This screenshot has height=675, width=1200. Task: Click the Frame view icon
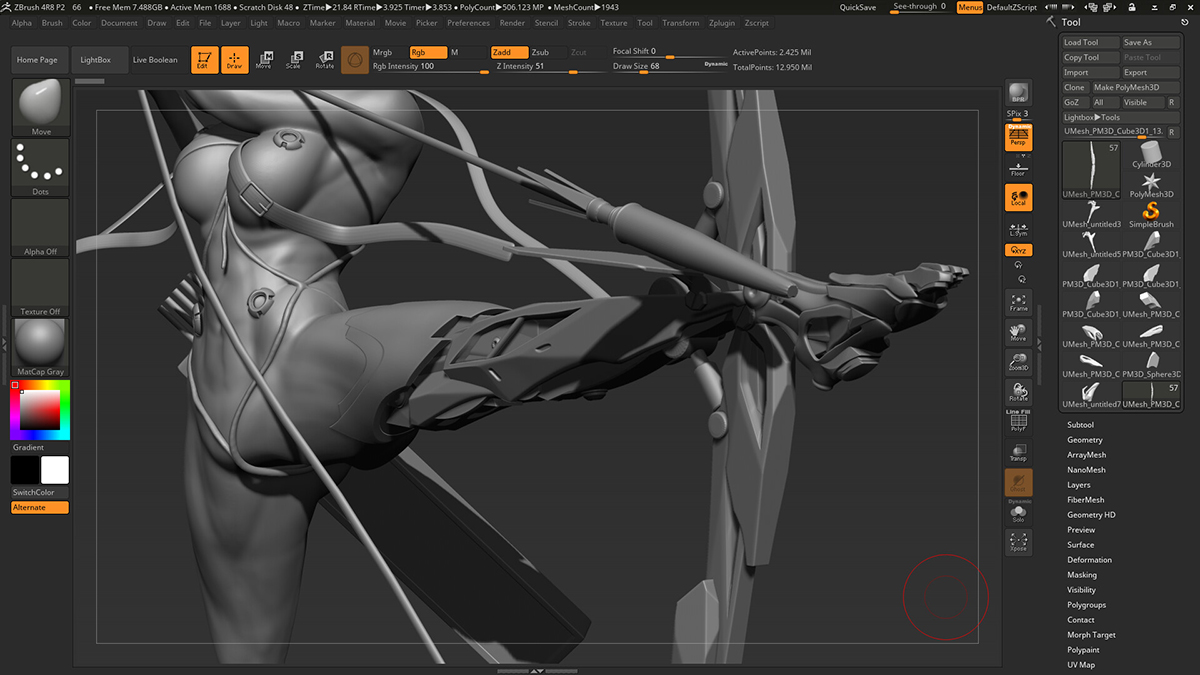pyautogui.click(x=1018, y=302)
